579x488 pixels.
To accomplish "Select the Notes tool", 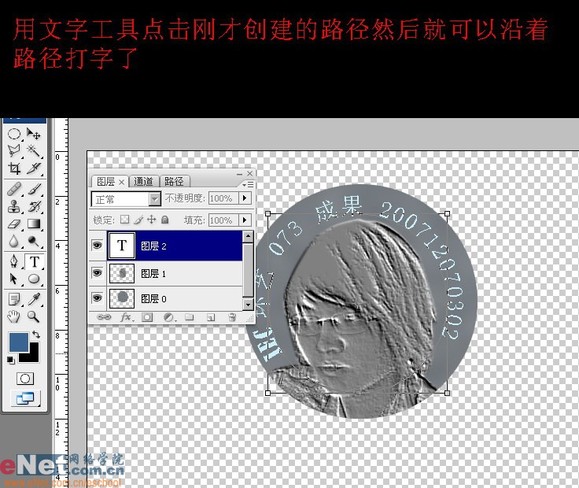I will pyautogui.click(x=14, y=299).
